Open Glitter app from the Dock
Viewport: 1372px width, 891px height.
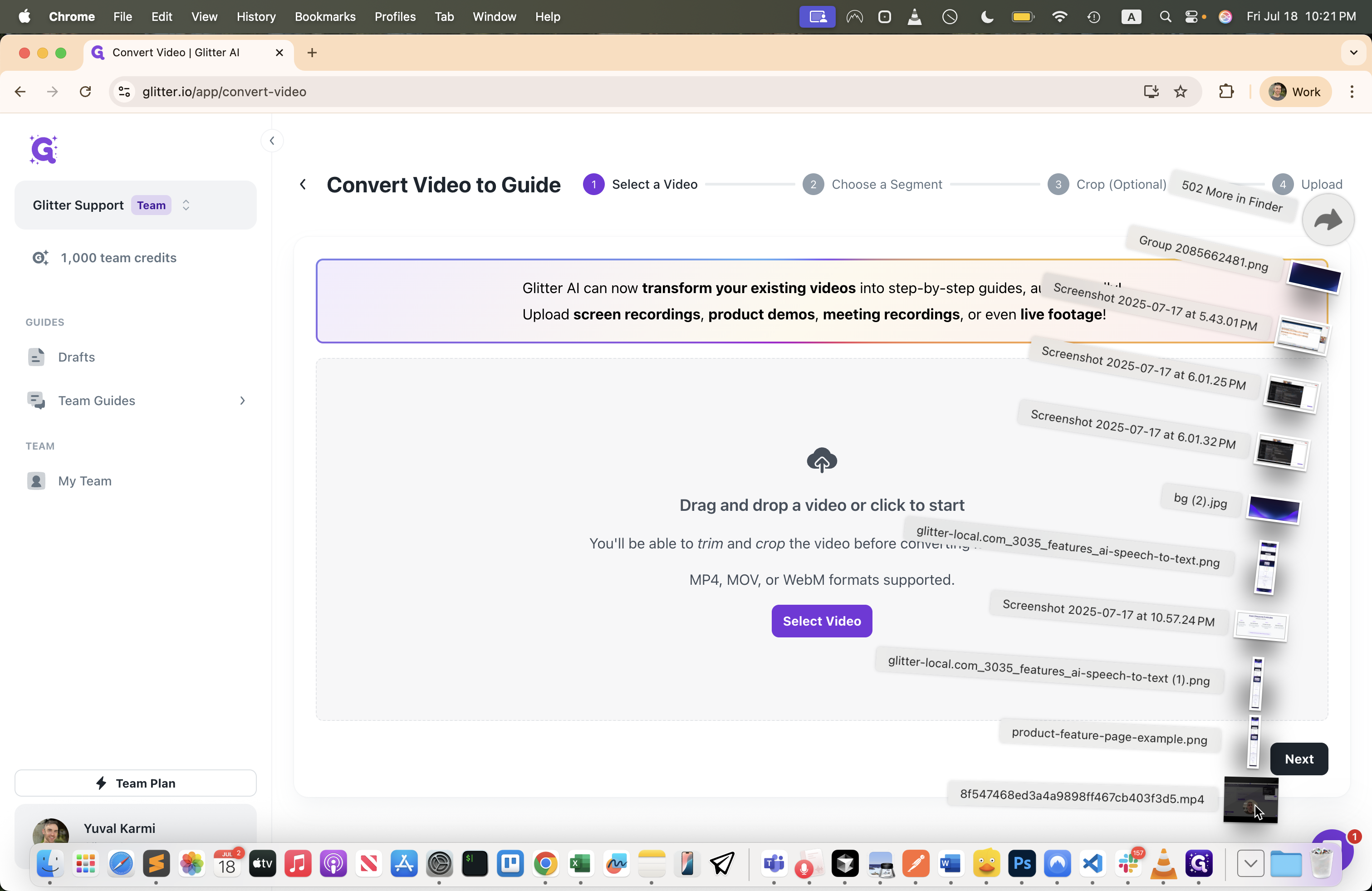(1199, 863)
